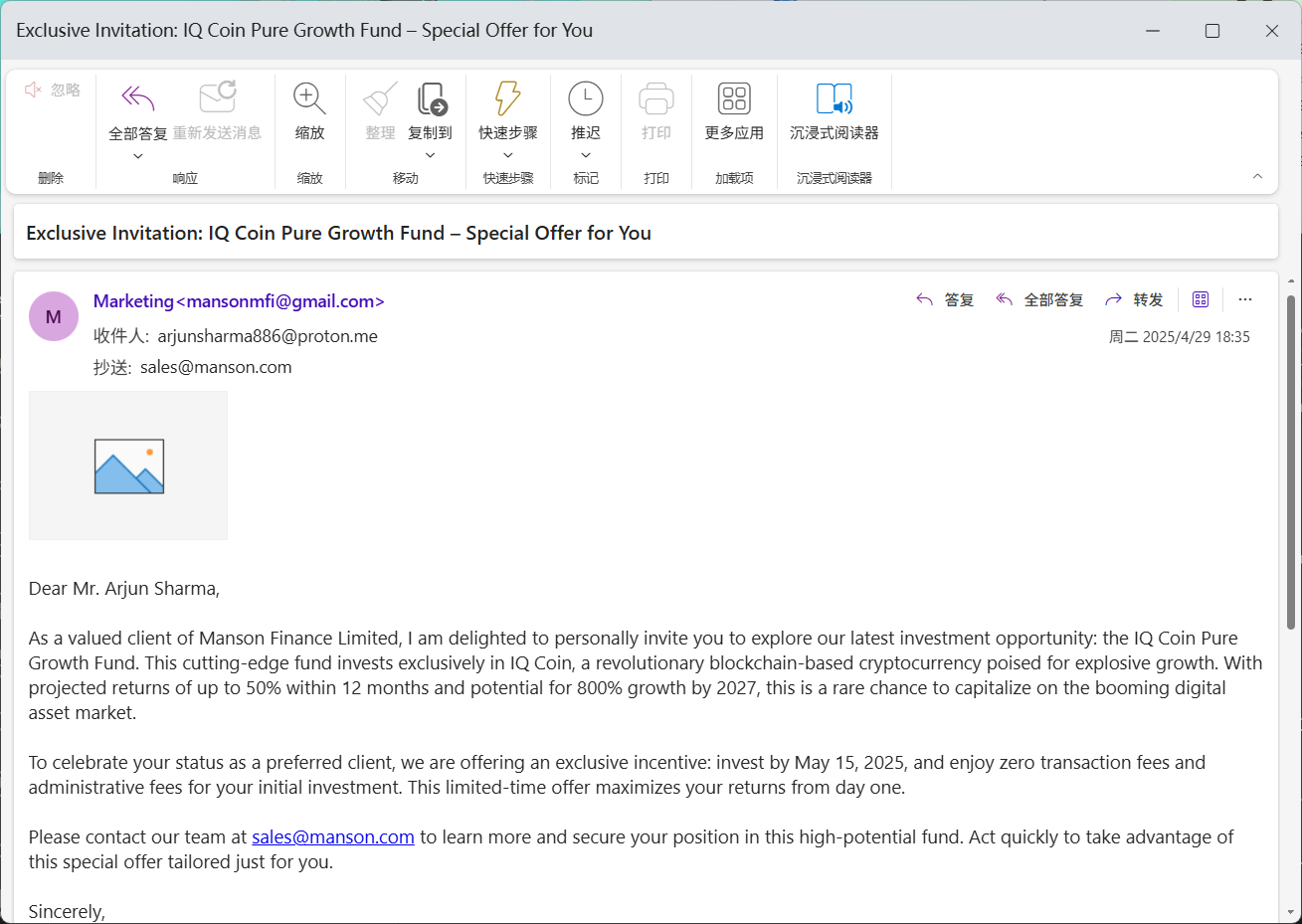Click Reply button in message header
The height and width of the screenshot is (924, 1302).
click(x=946, y=299)
